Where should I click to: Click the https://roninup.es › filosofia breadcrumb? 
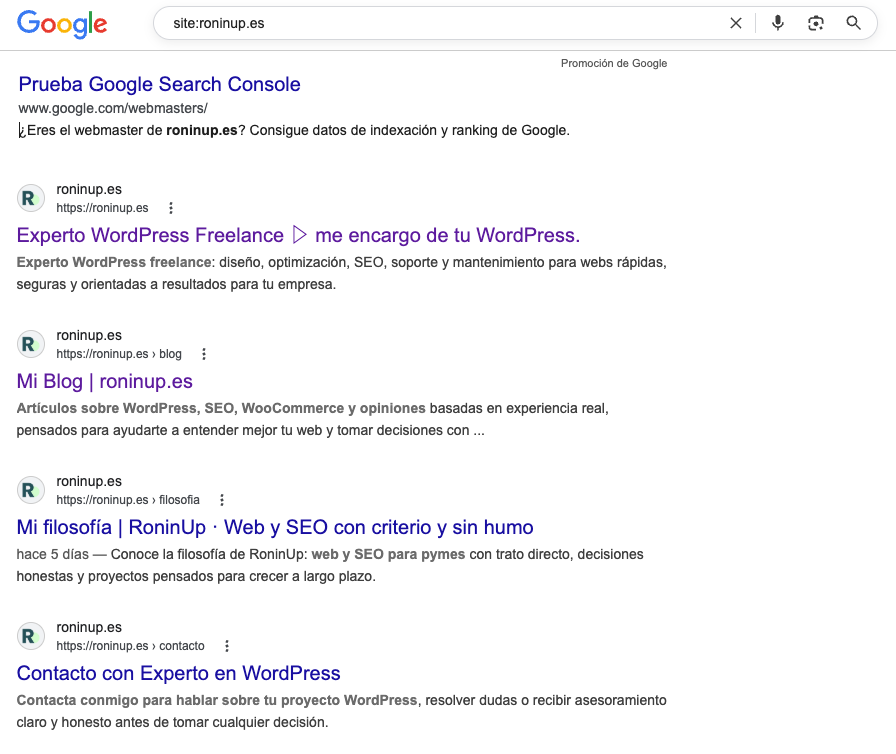click(x=128, y=500)
